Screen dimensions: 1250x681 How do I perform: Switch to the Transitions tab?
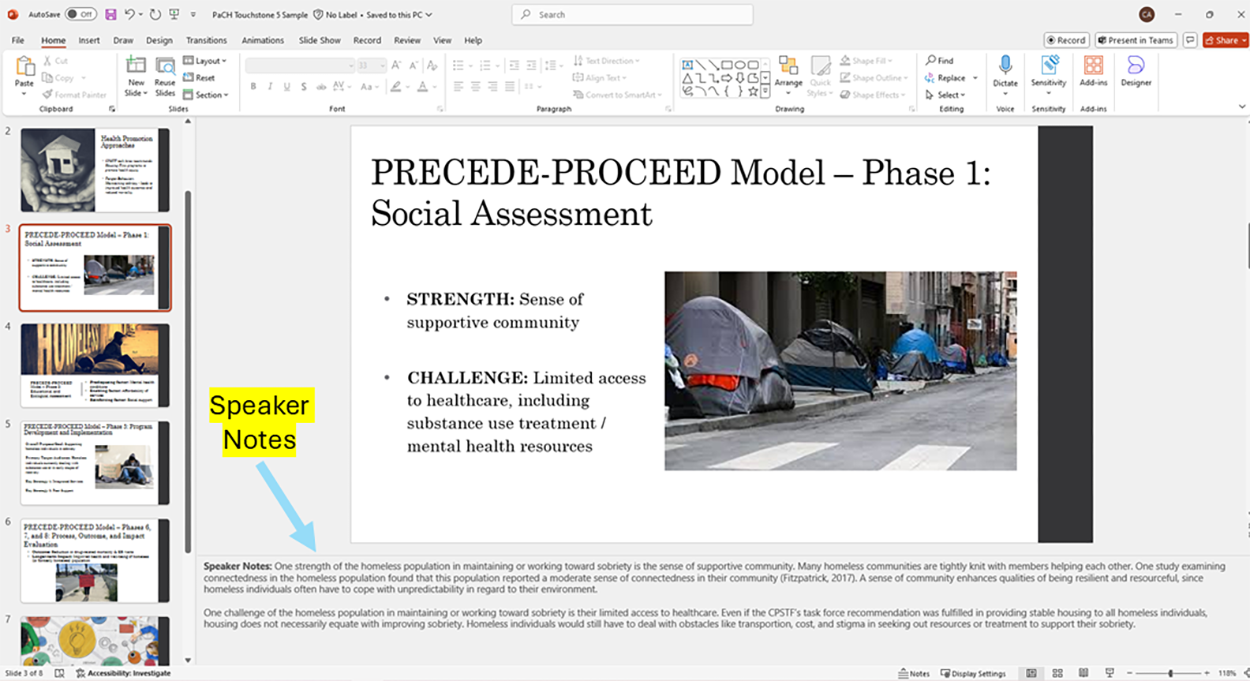pos(206,41)
